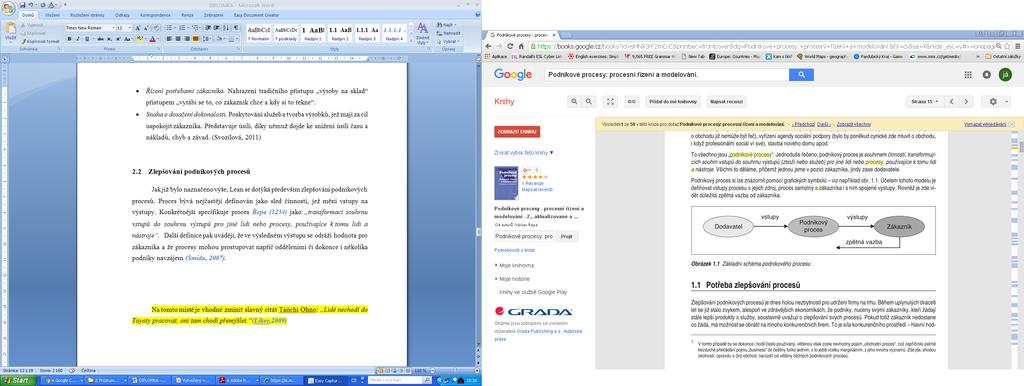The height and width of the screenshot is (386, 1024).
Task: Open the Easy Capture taskbar item
Action: pyautogui.click(x=326, y=380)
